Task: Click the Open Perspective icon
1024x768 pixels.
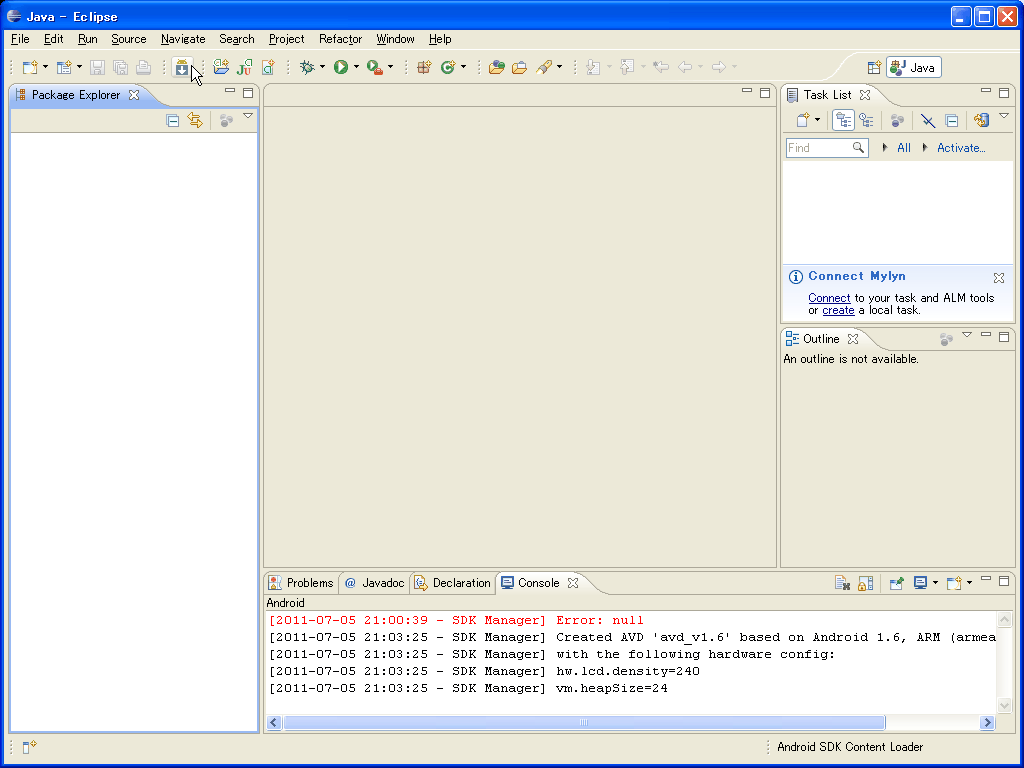Action: pyautogui.click(x=874, y=67)
